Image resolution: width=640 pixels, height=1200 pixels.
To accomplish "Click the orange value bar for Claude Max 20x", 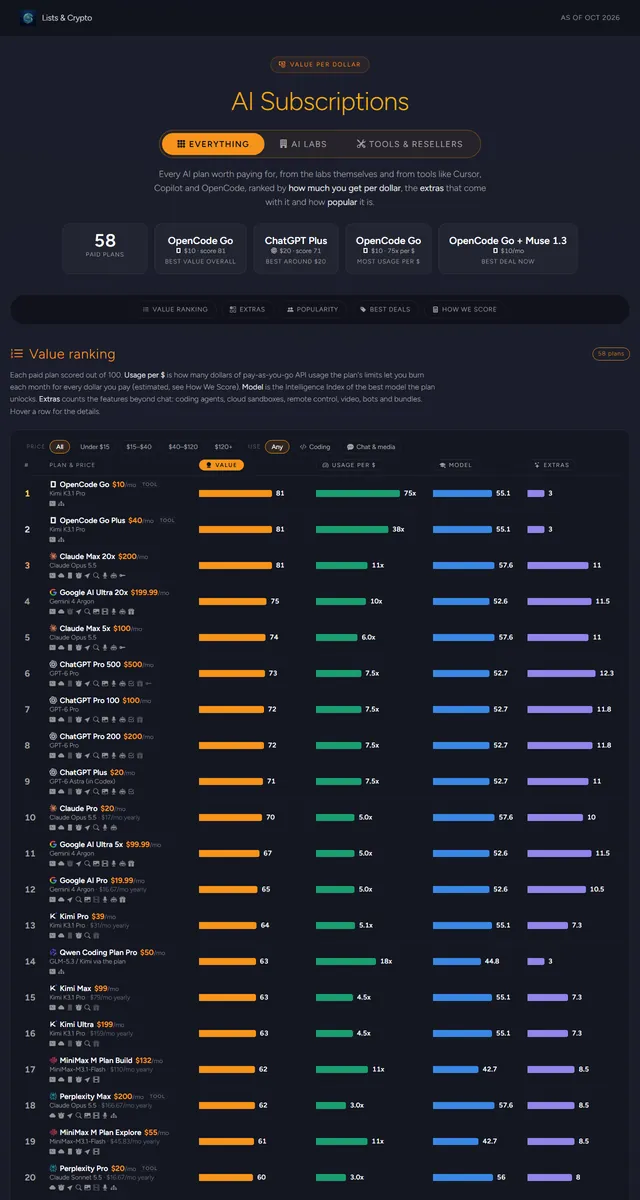I will click(x=235, y=565).
